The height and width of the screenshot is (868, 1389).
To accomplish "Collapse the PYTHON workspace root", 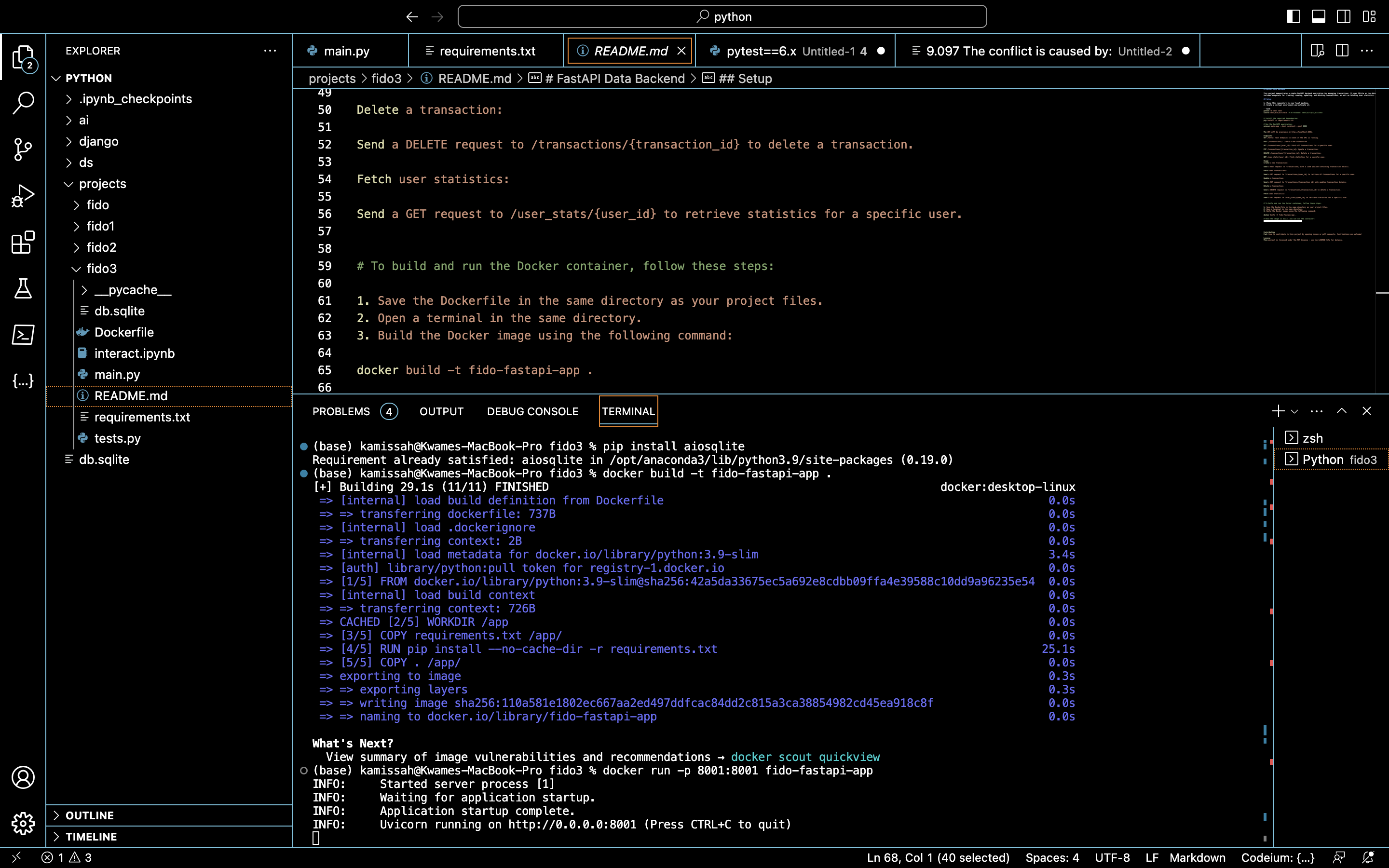I will pyautogui.click(x=56, y=78).
